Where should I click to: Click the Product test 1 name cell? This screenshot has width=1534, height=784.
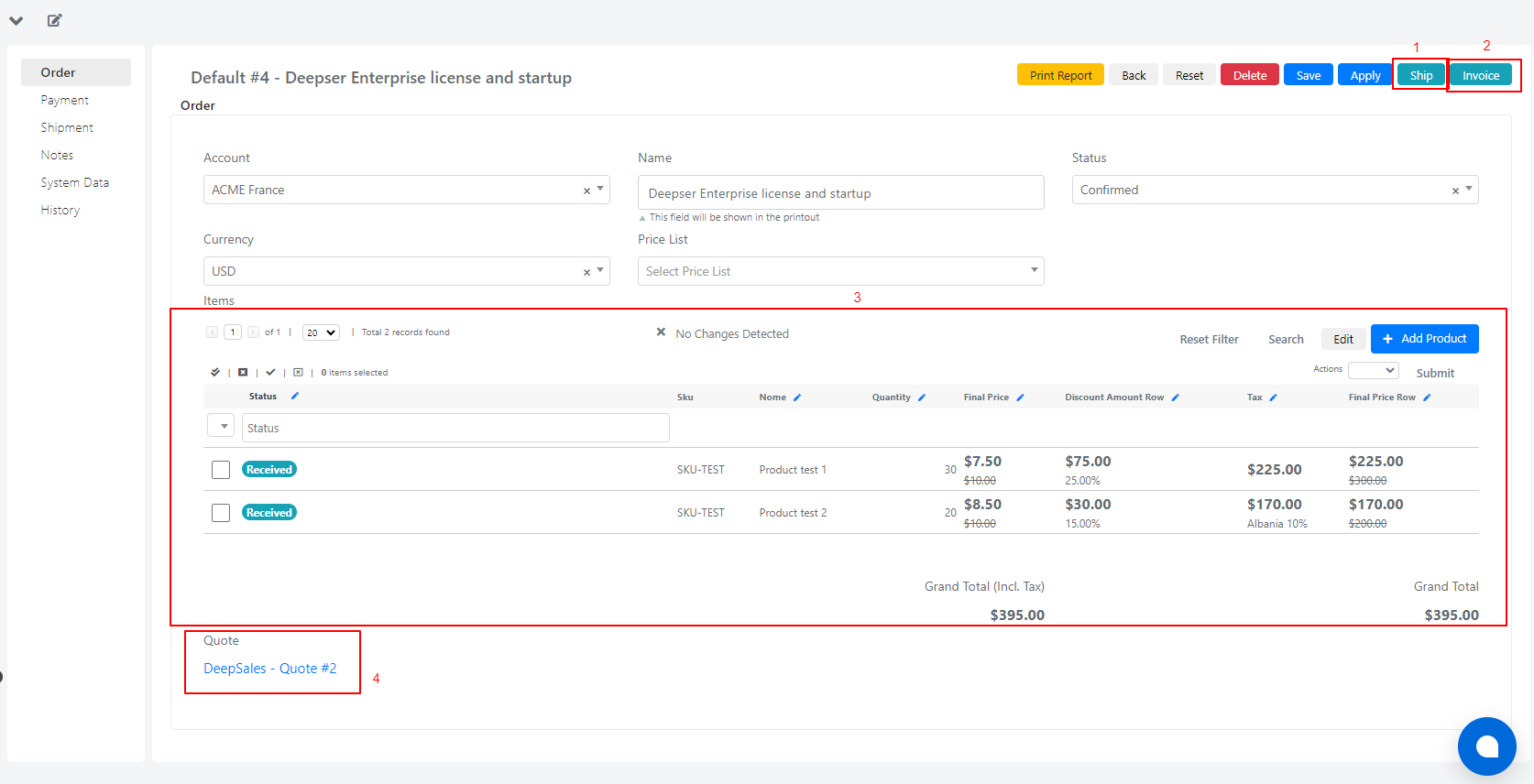click(x=793, y=470)
